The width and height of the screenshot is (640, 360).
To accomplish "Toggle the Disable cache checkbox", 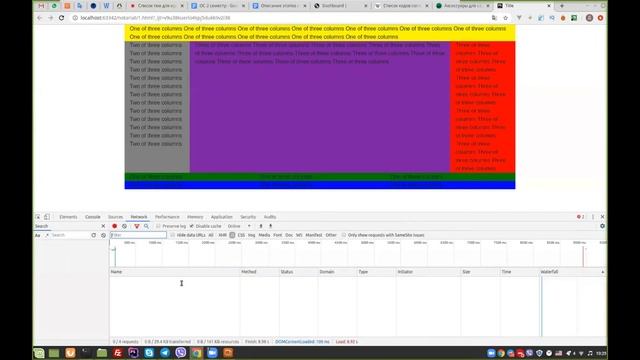I will (191, 226).
